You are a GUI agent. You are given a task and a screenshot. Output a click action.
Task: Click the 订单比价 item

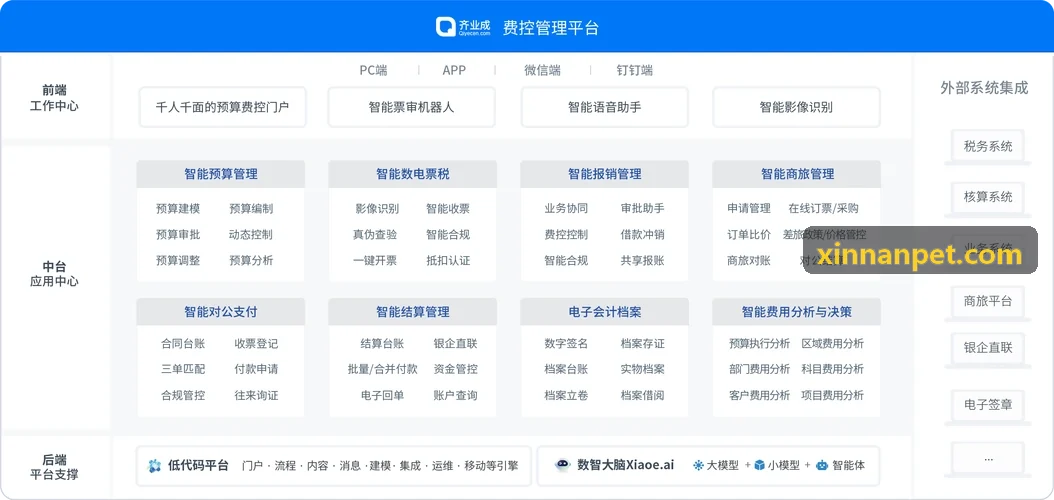[x=749, y=235]
